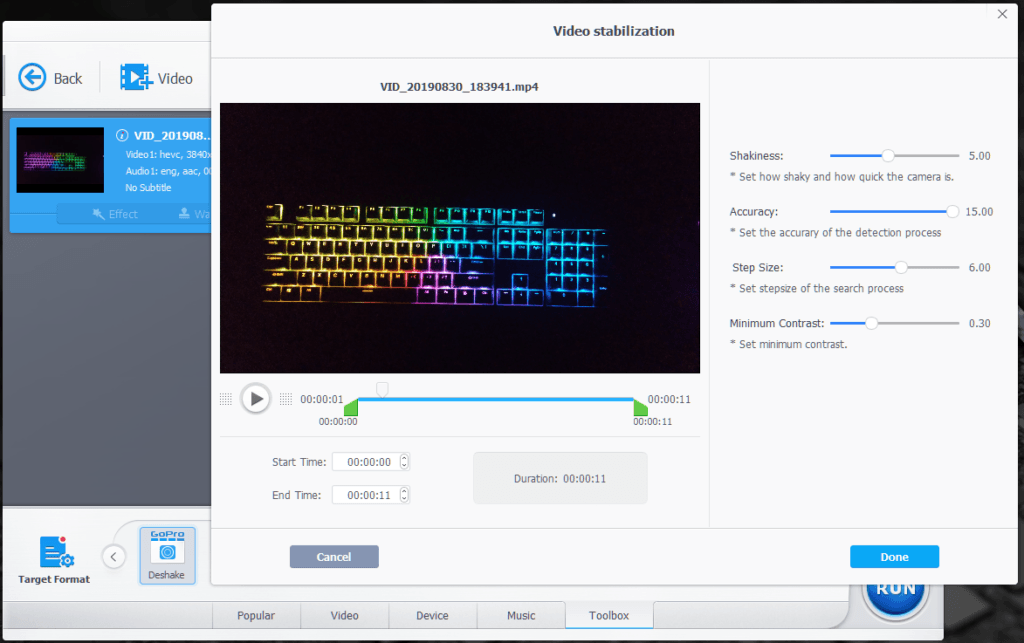Open Target Format settings icon
The image size is (1024, 643).
coord(56,552)
